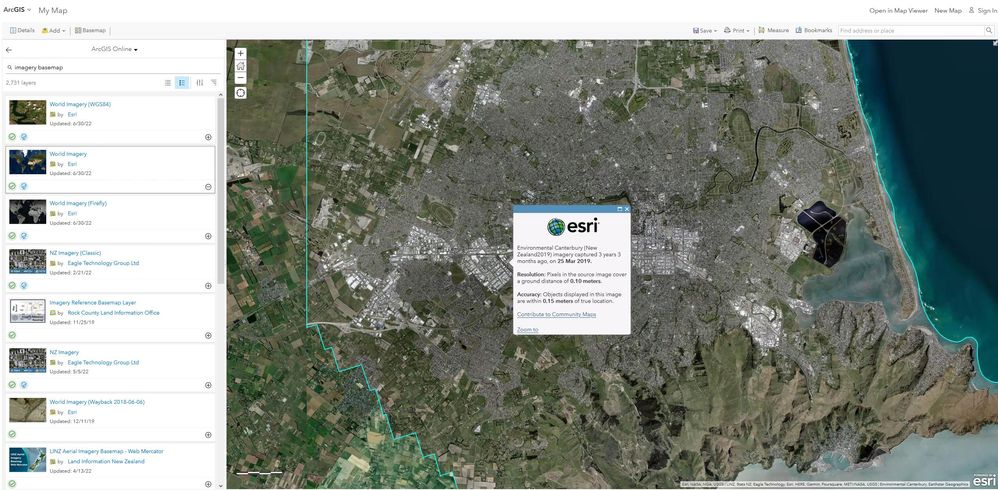Click the '2,731 layers' count text

(21, 83)
